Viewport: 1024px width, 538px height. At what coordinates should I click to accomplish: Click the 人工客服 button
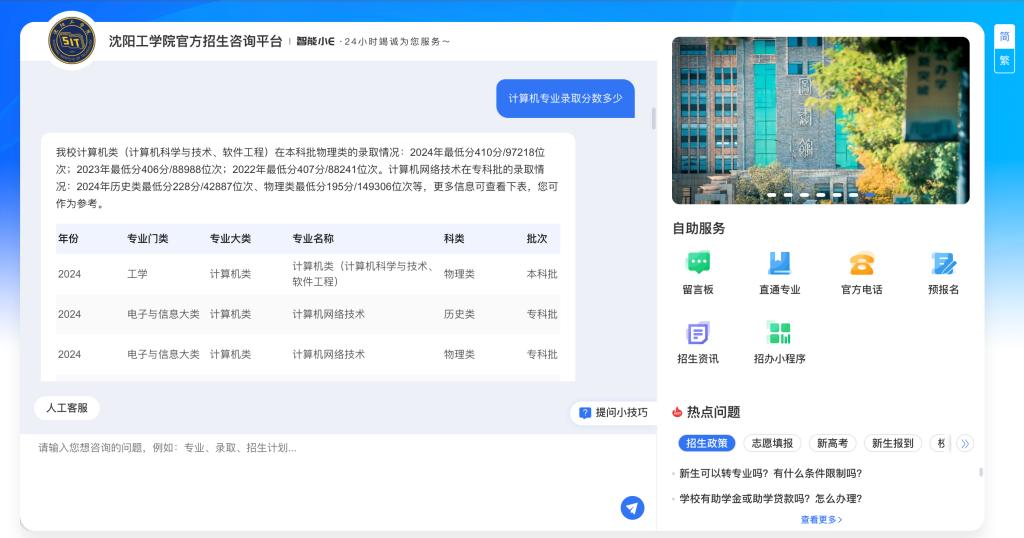(x=67, y=408)
